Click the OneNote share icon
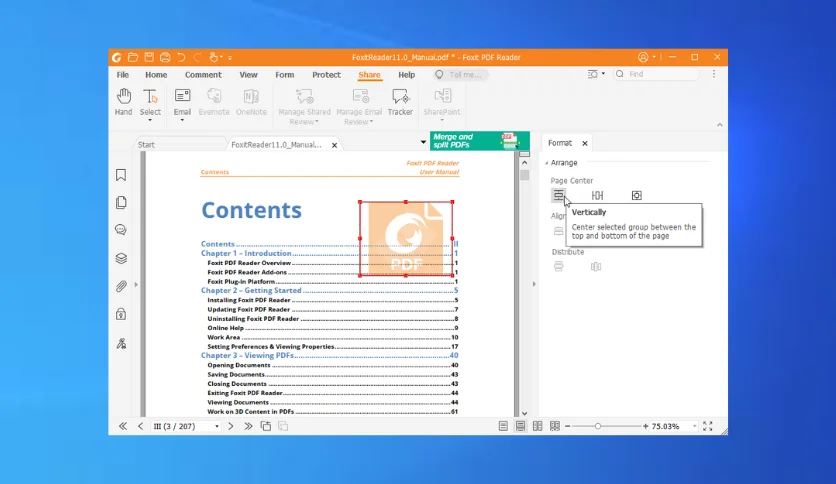Viewport: 836px width, 484px height. (251, 96)
